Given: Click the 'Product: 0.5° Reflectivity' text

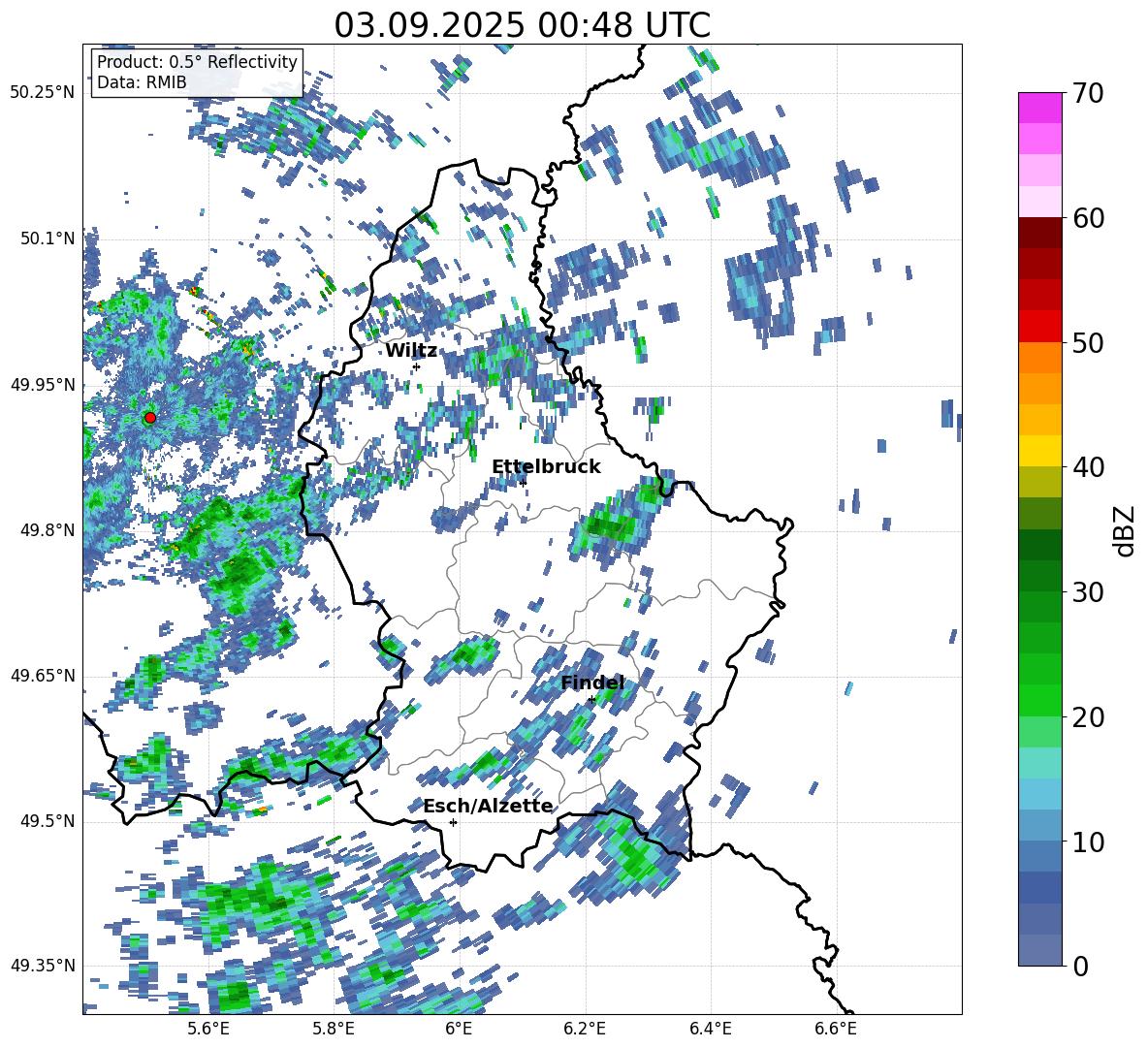Looking at the screenshot, I should (x=198, y=62).
